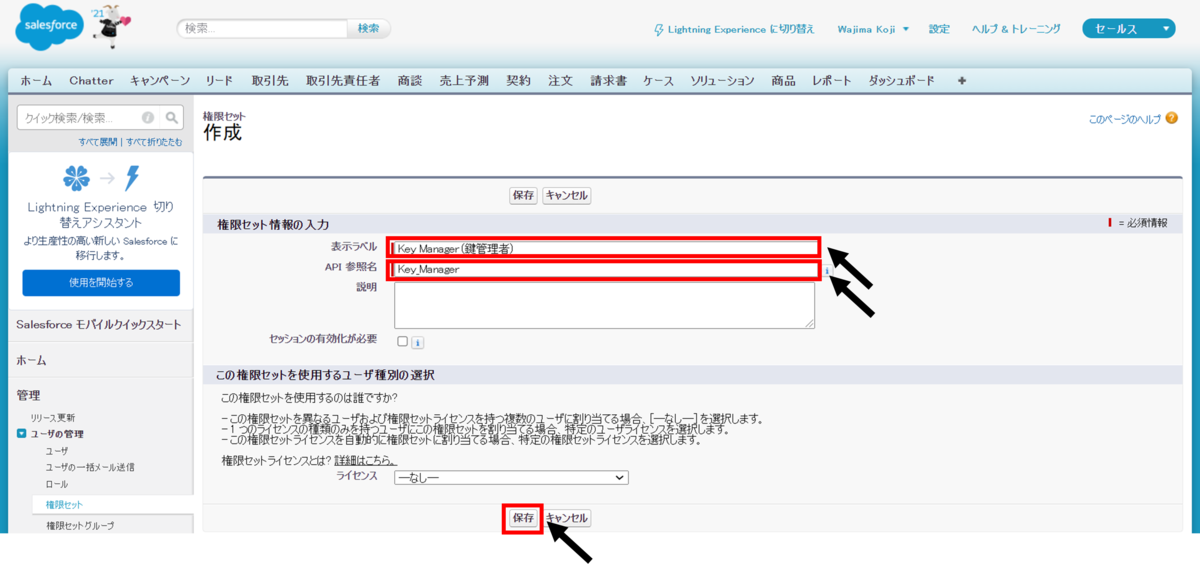Open Salesforce モバイルクイックスタート in sidebar
The image size is (1200, 564).
(x=99, y=324)
